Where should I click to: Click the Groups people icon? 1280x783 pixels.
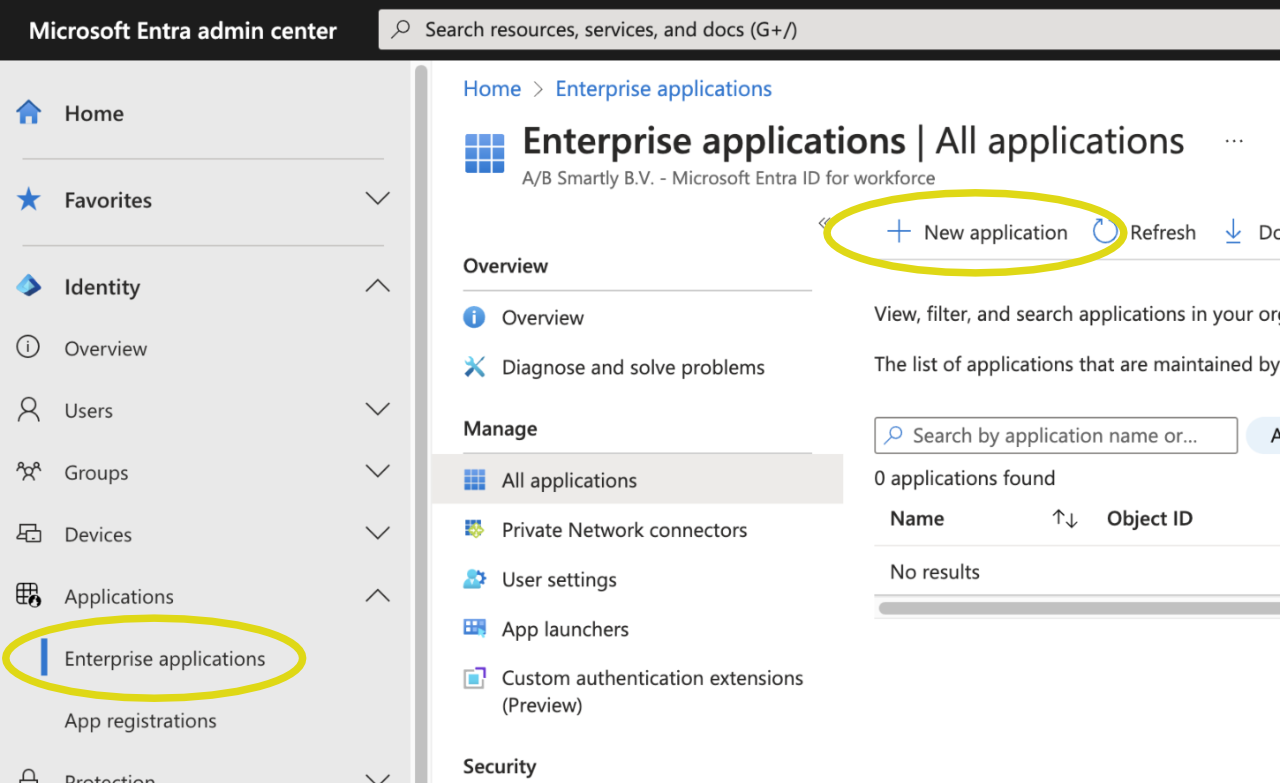(x=28, y=472)
